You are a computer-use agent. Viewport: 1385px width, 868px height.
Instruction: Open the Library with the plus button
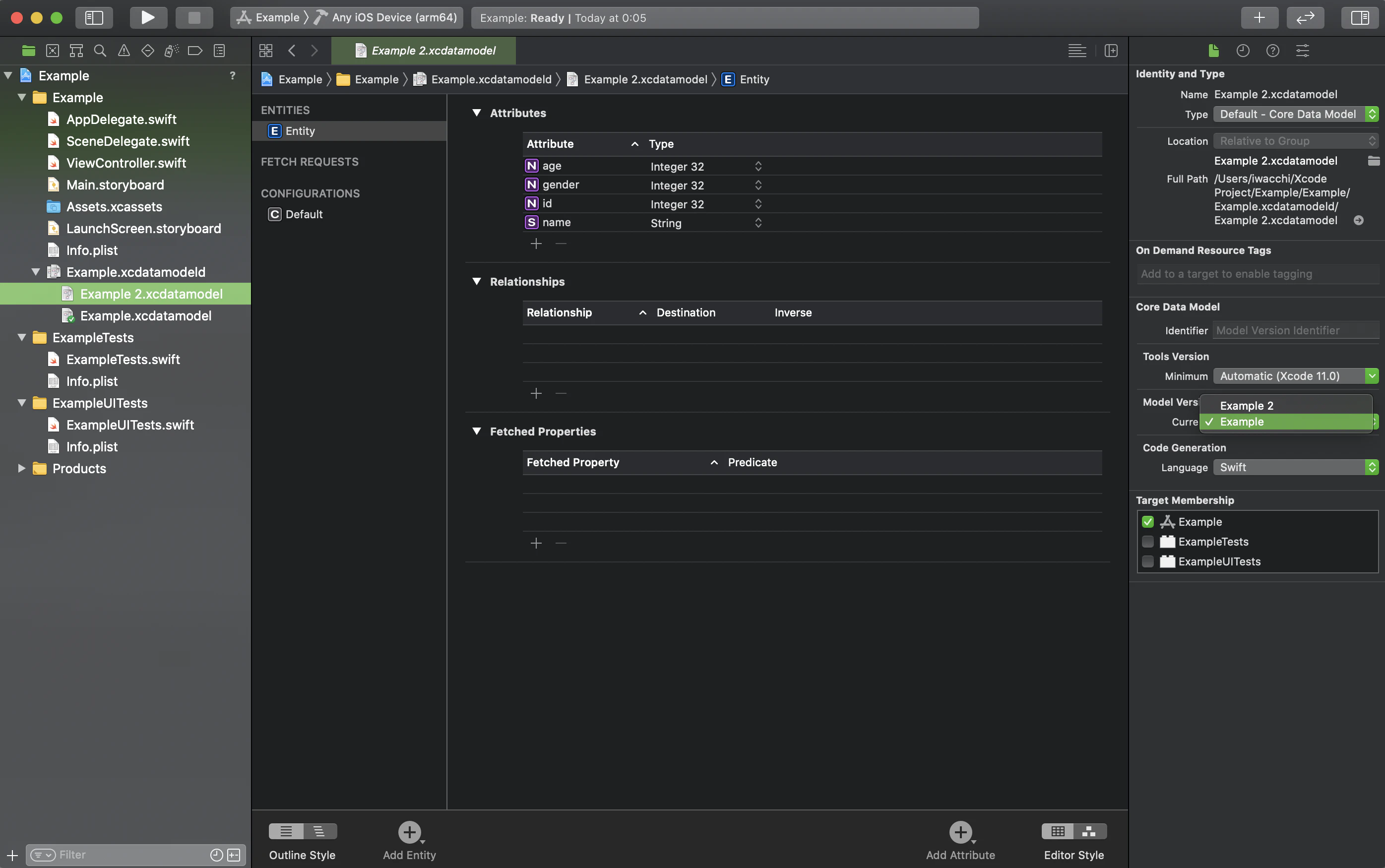click(1259, 17)
